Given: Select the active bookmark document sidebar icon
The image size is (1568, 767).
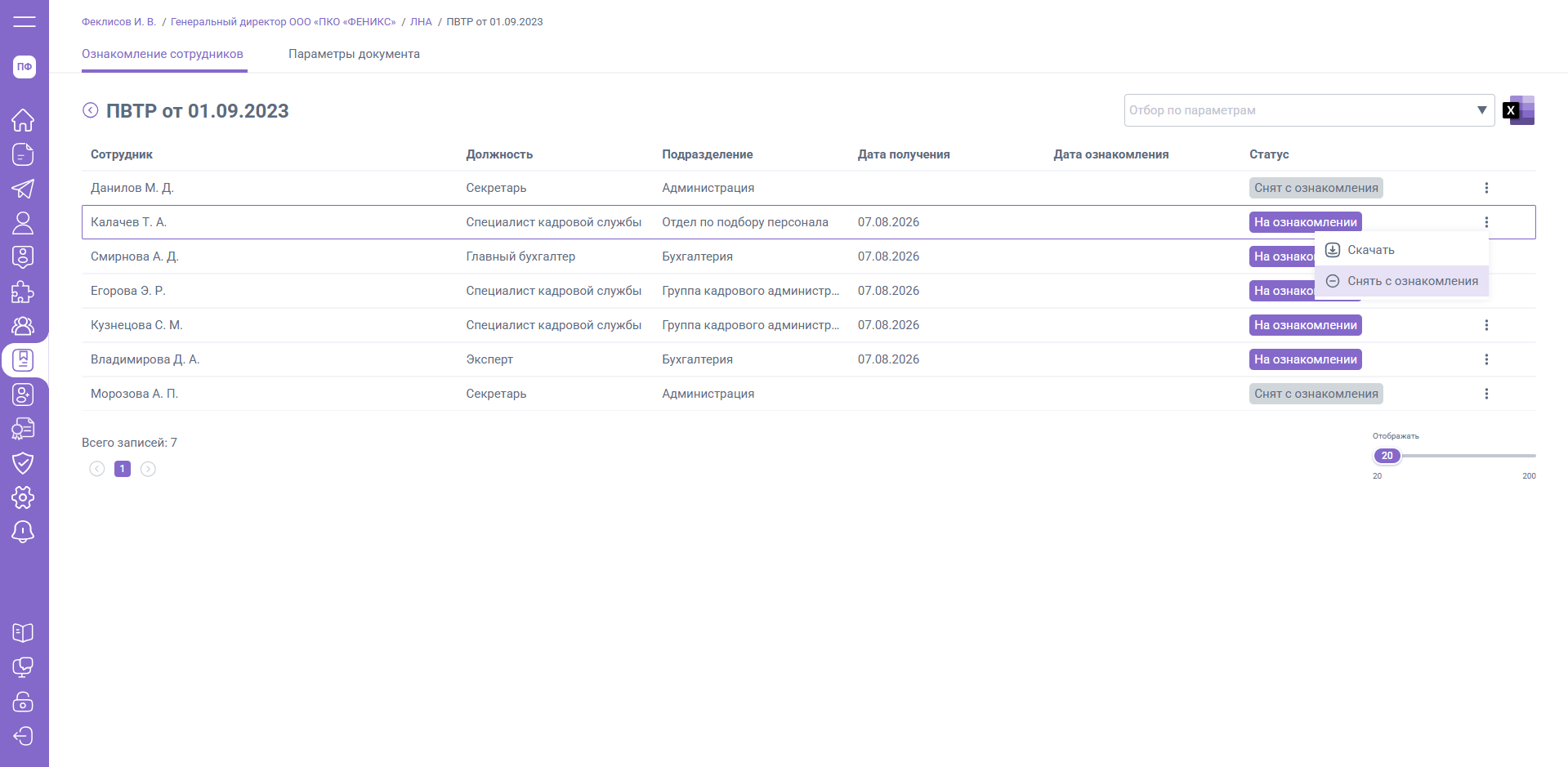Looking at the screenshot, I should pos(23,360).
